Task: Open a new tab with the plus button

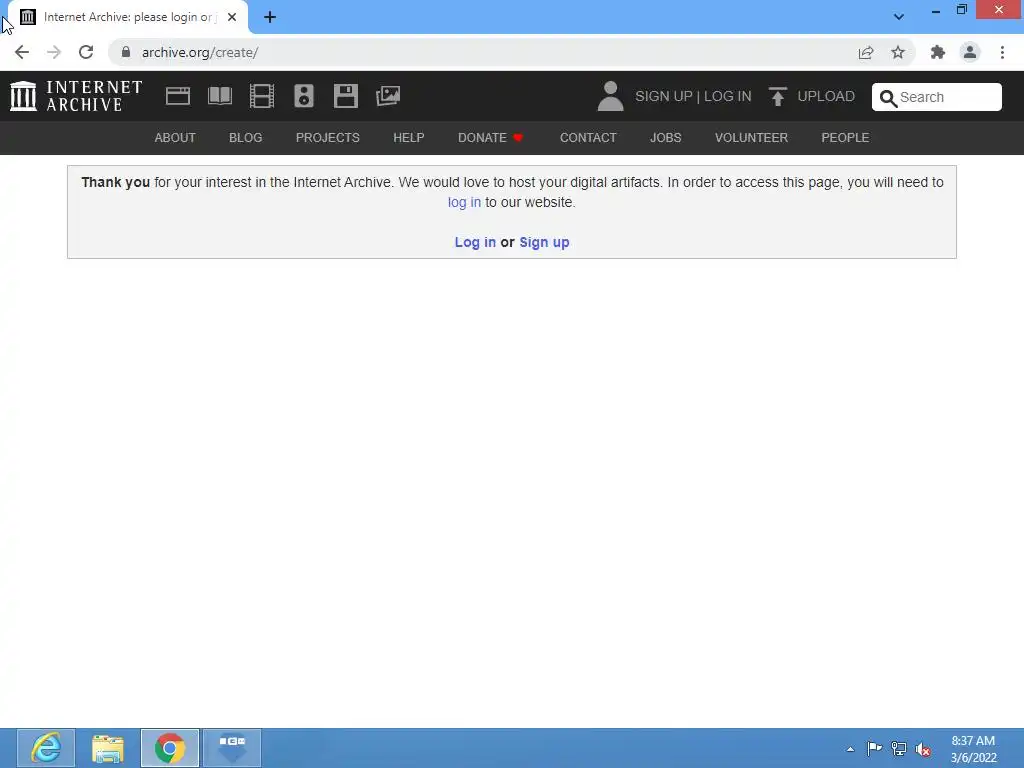Action: pos(270,17)
